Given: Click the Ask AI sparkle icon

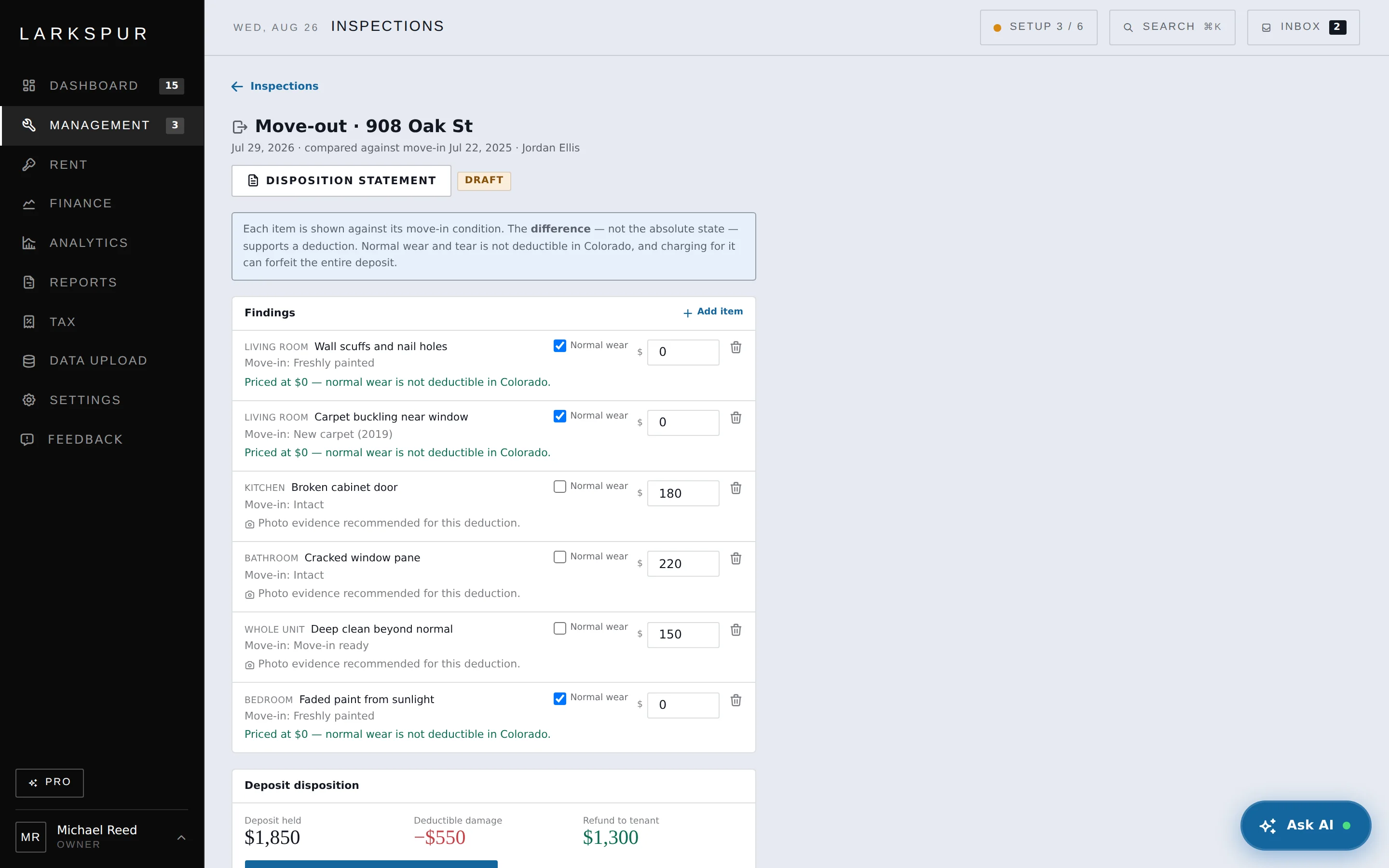Looking at the screenshot, I should tap(1267, 826).
